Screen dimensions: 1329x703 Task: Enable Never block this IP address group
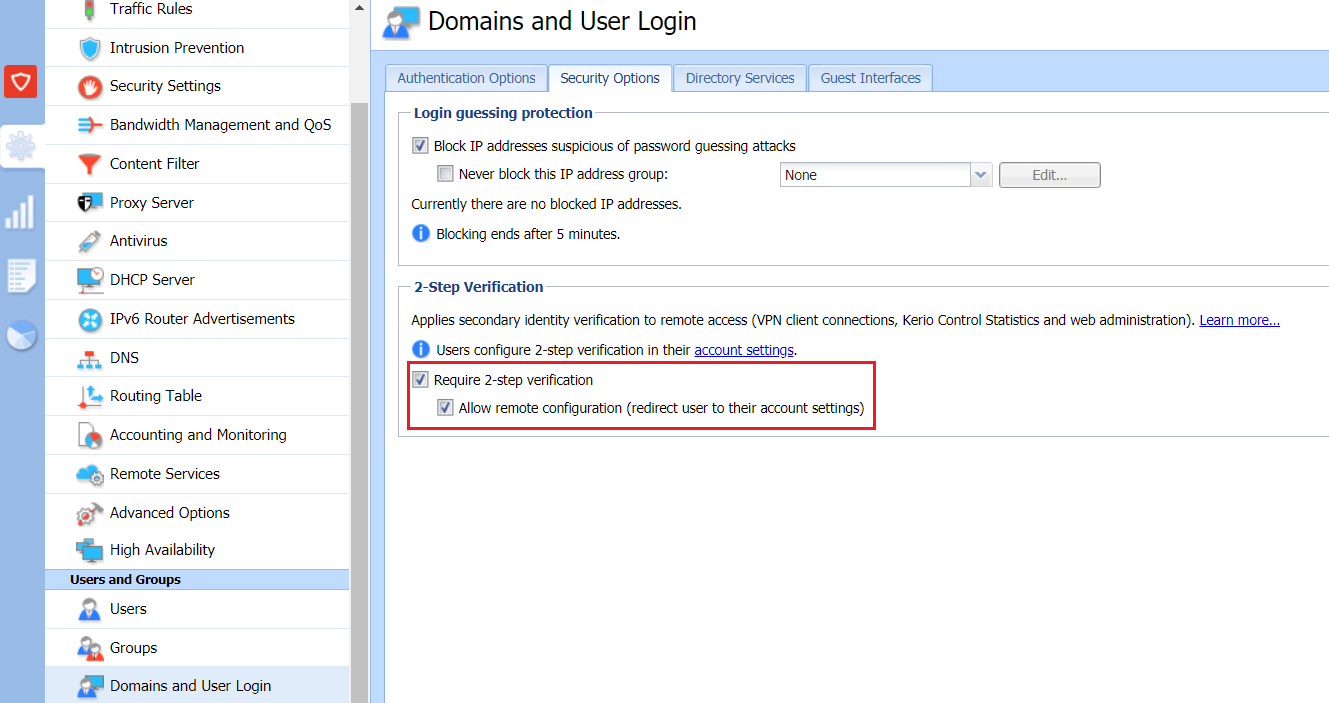point(445,174)
